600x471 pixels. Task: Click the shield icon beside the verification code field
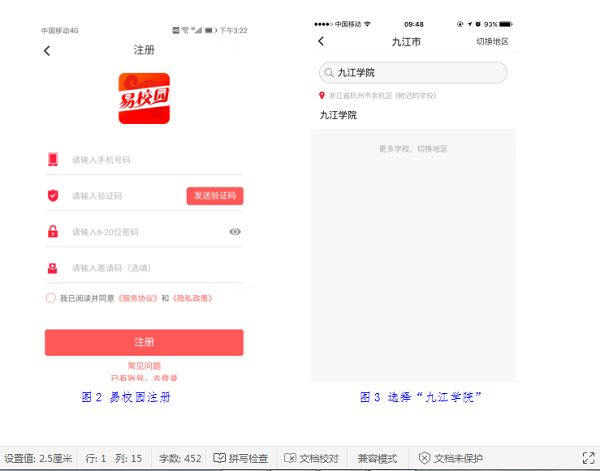[52, 196]
